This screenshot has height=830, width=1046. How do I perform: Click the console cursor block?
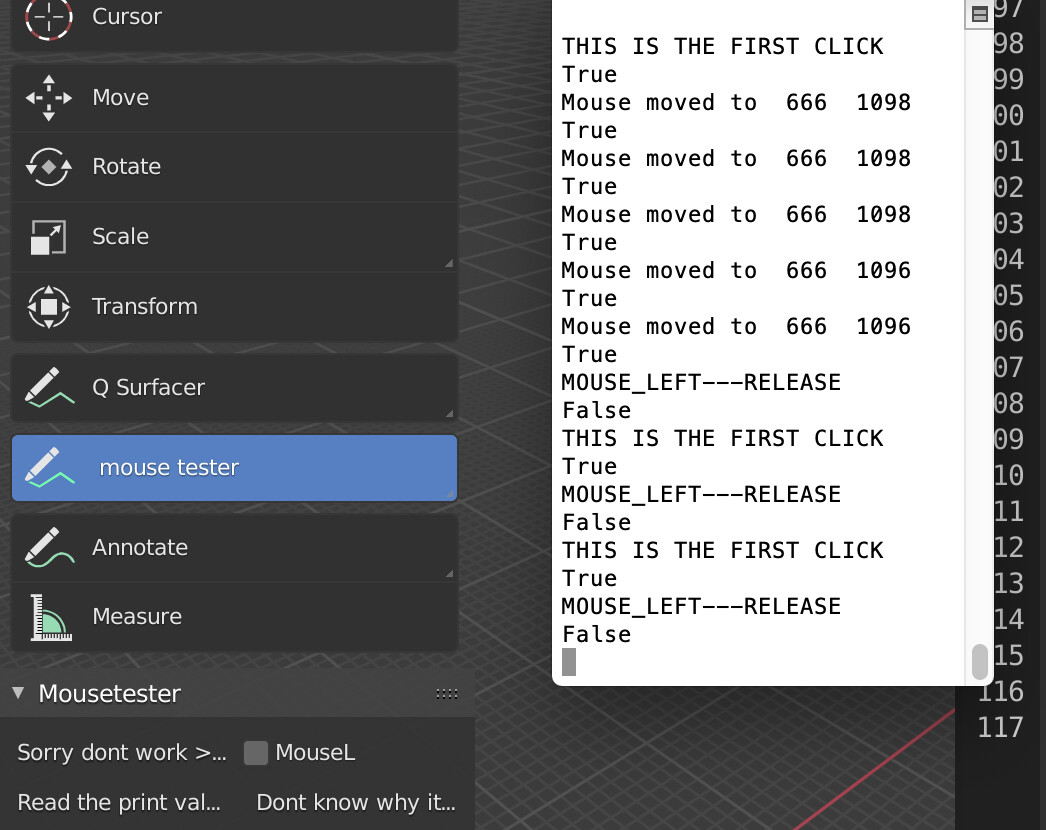pyautogui.click(x=569, y=662)
